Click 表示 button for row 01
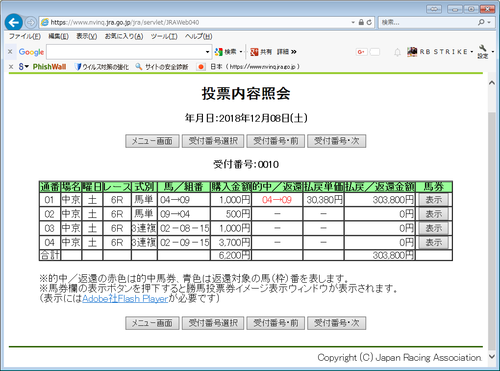This screenshot has height=371, width=500. tap(433, 200)
